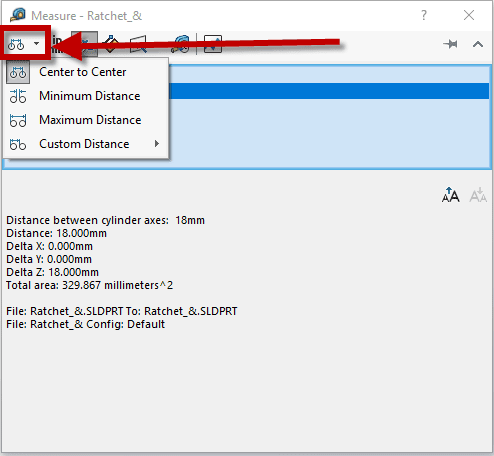Click the 'Delta X: 0.000mm' line
This screenshot has width=494, height=456.
click(x=49, y=246)
